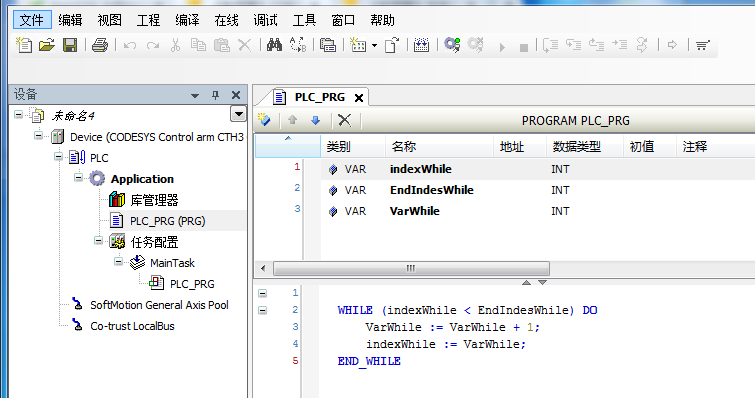Open the 在线 menu
The image size is (755, 398).
coord(226,20)
